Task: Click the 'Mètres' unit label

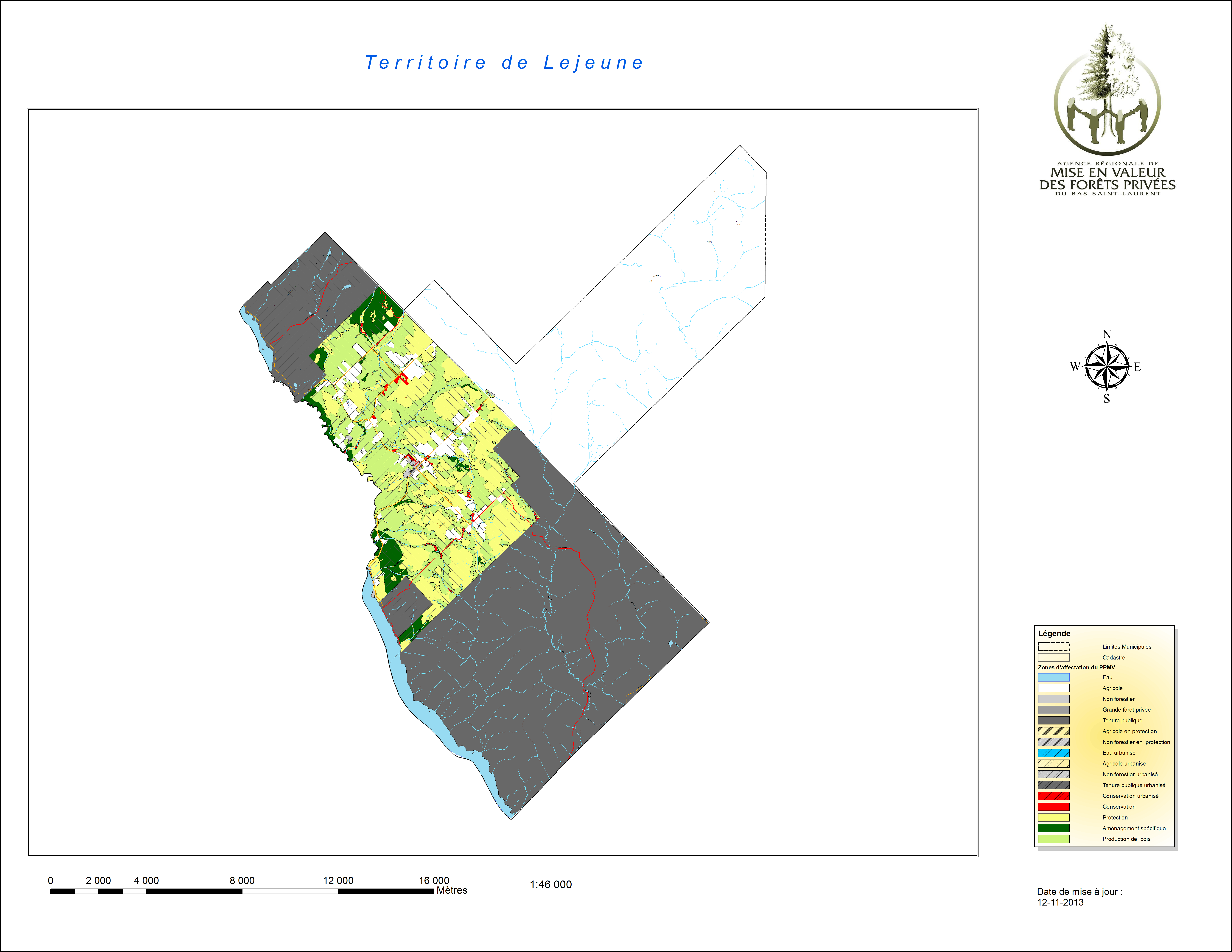Action: click(452, 891)
